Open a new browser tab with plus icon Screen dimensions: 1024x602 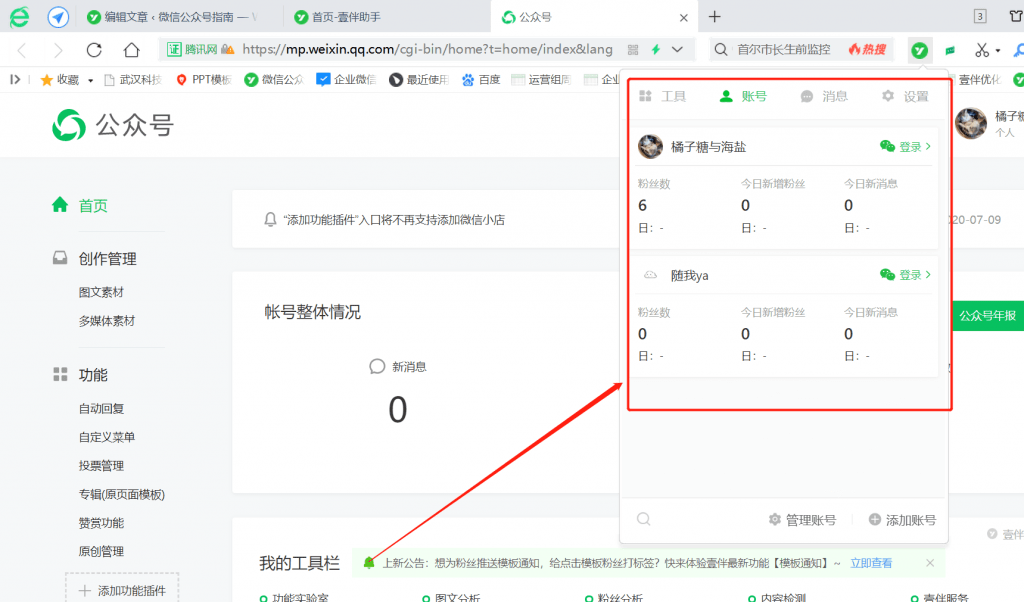pos(715,17)
